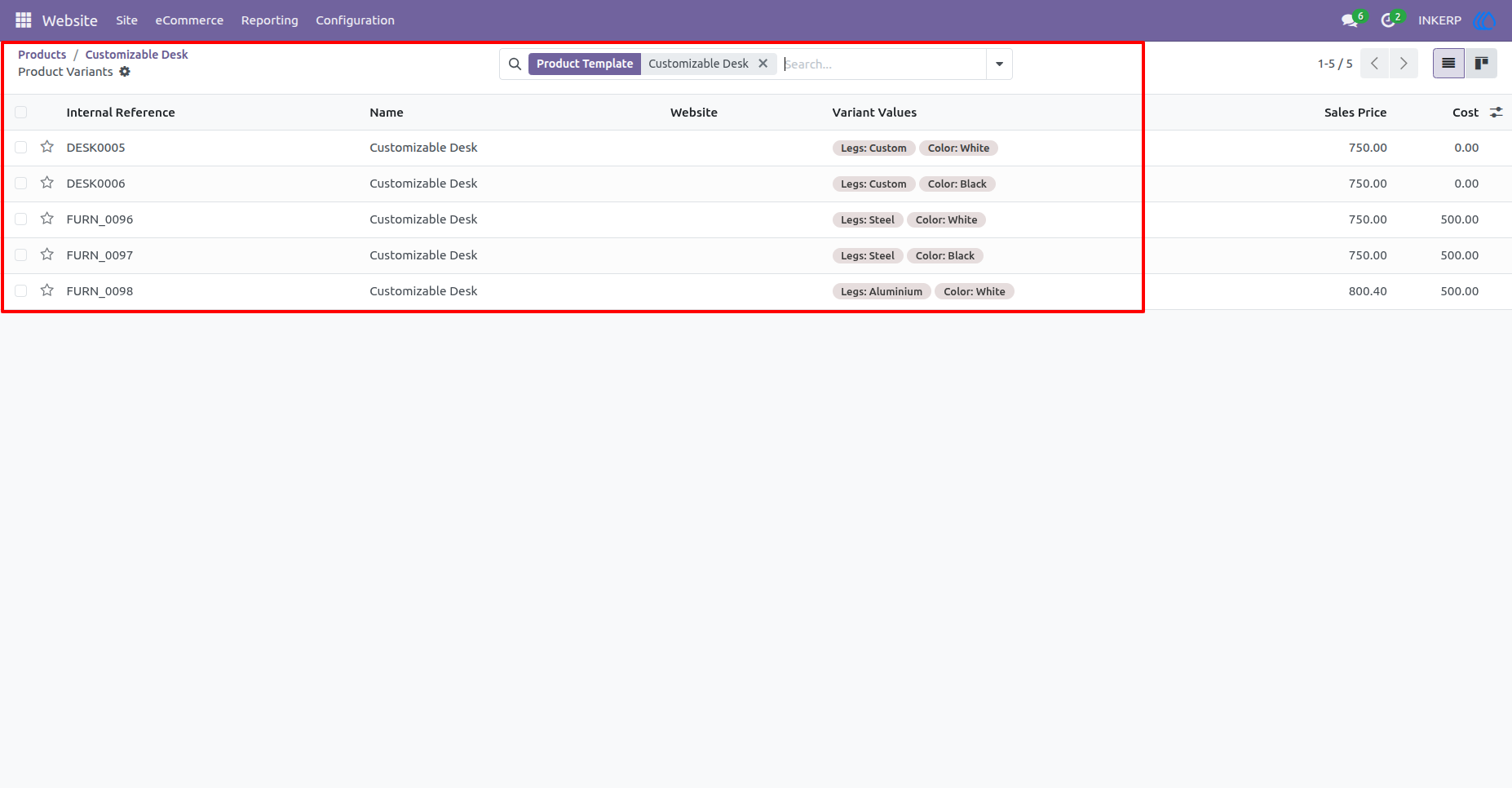Switch to list view
The height and width of the screenshot is (788, 1512).
point(1448,64)
